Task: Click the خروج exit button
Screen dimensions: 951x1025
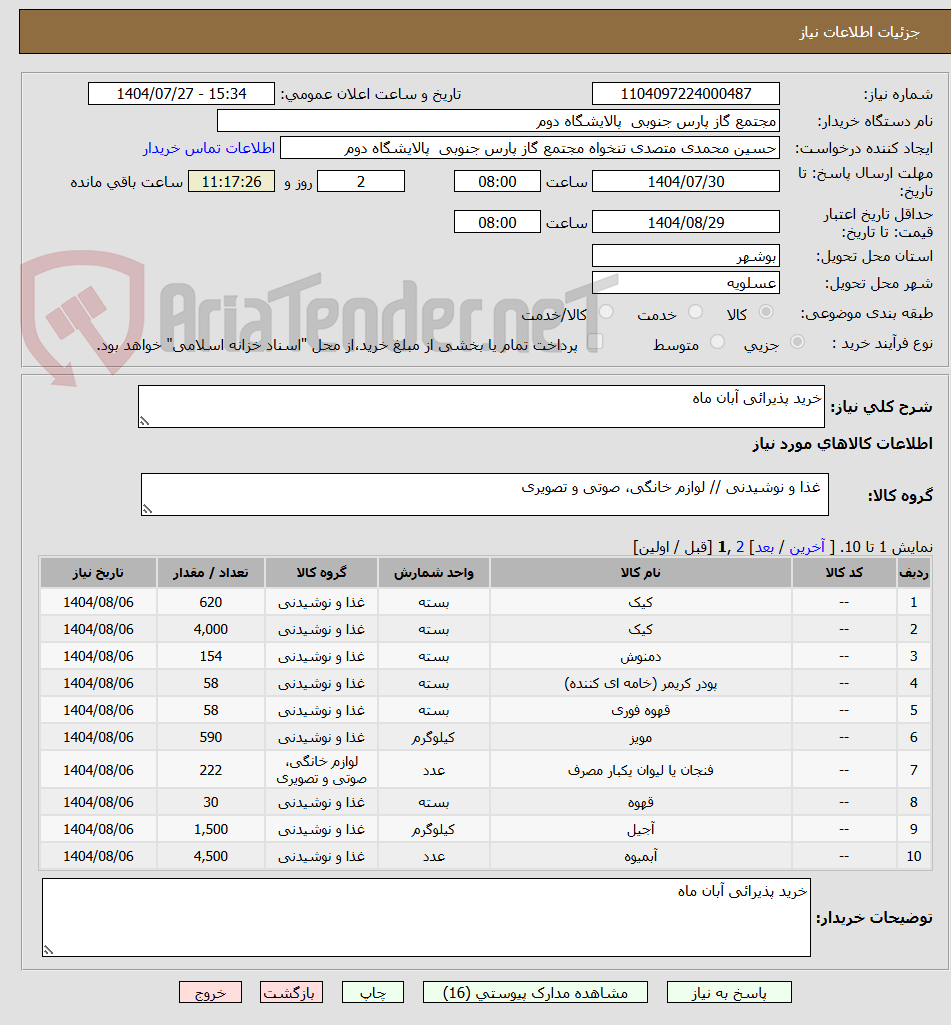Action: click(210, 992)
